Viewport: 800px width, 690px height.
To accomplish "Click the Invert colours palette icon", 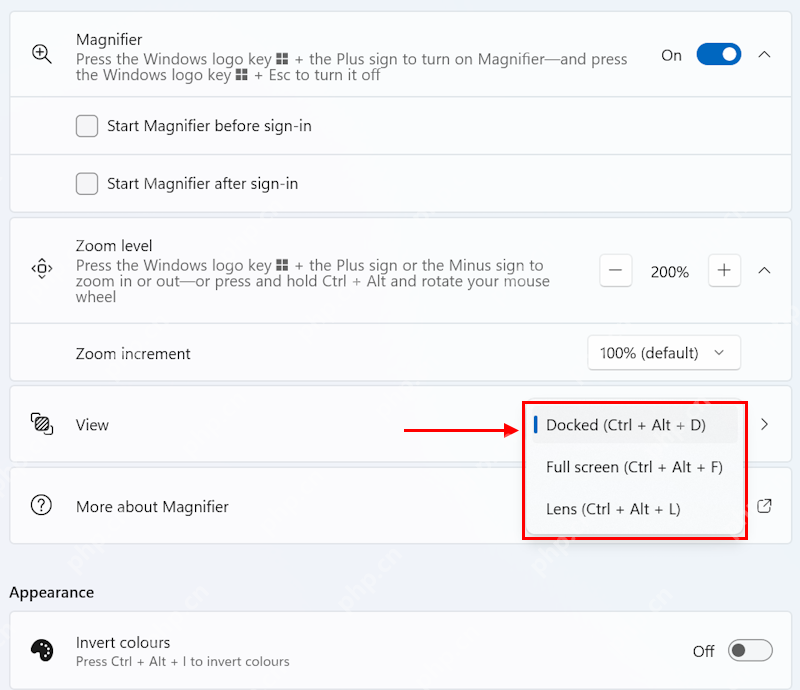I will (42, 650).
